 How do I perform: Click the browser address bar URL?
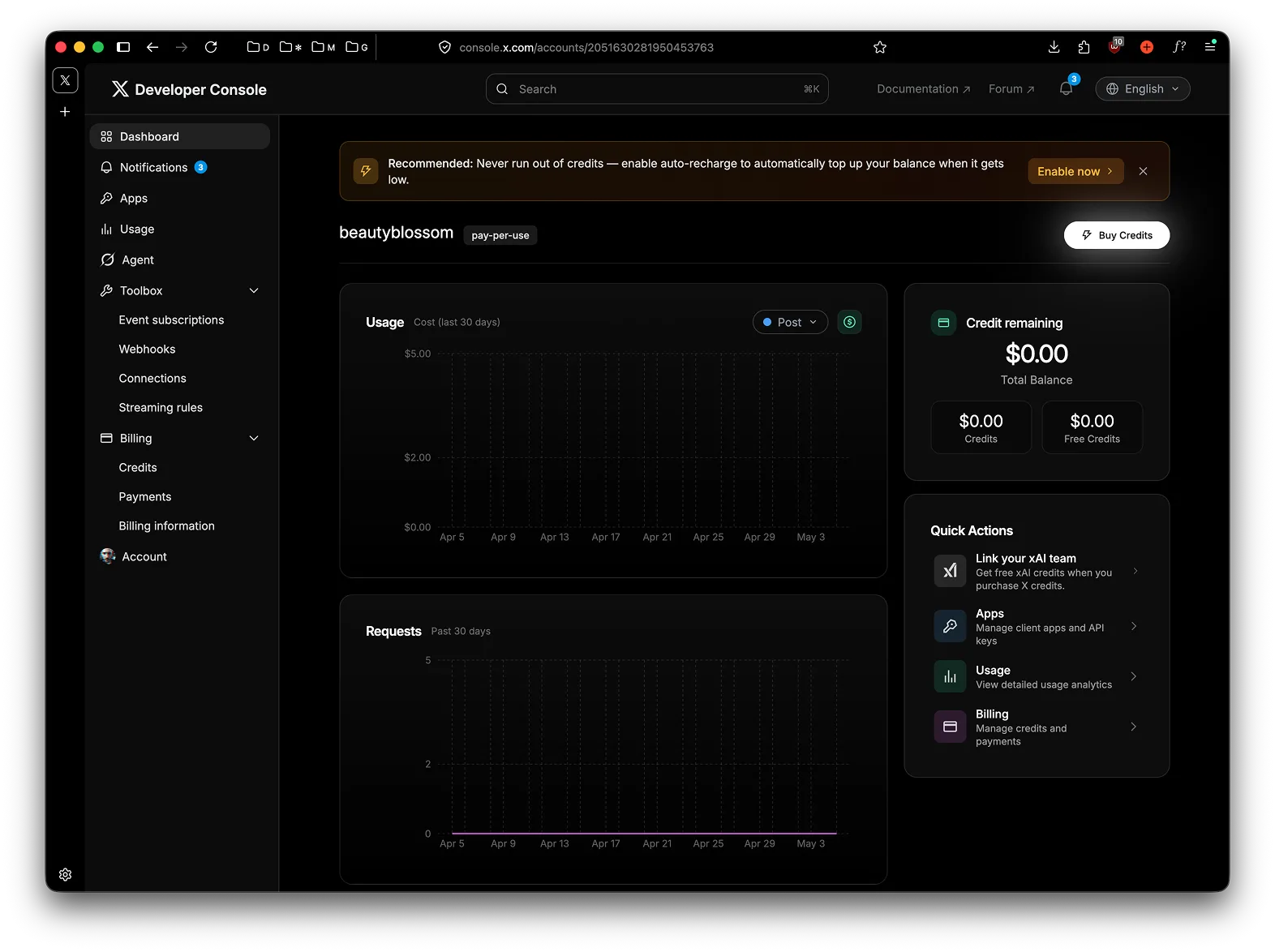(586, 47)
